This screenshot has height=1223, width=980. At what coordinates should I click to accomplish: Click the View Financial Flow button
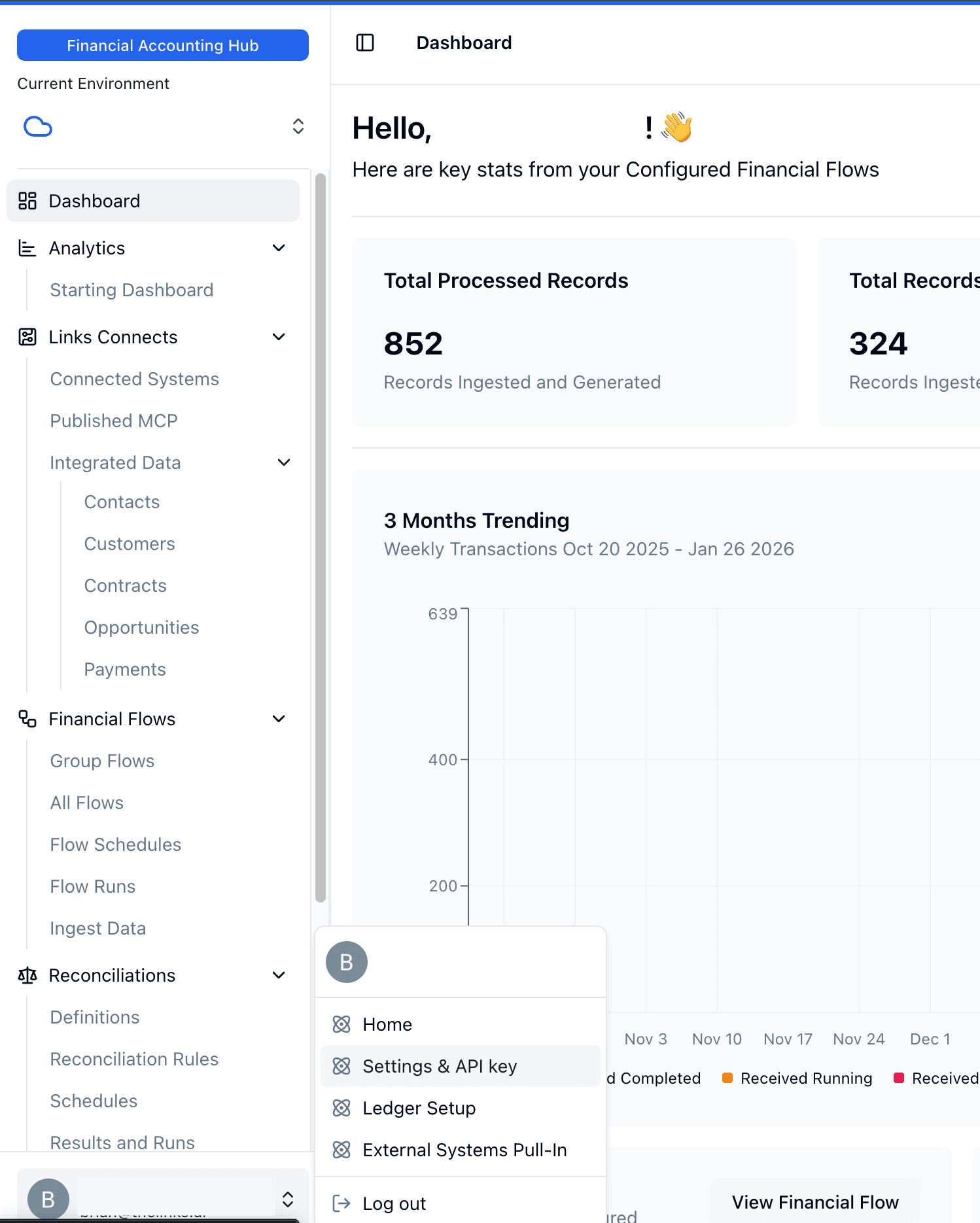tap(815, 1202)
